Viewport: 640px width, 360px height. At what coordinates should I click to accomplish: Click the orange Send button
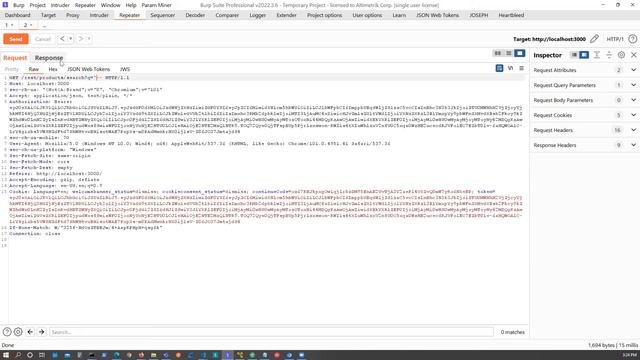point(16,39)
